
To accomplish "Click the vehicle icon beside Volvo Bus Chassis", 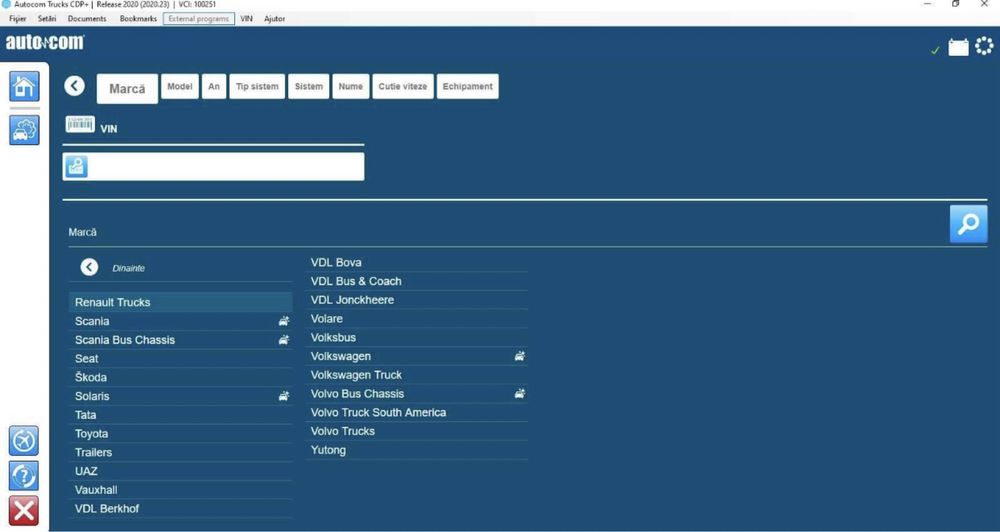I will pos(520,394).
